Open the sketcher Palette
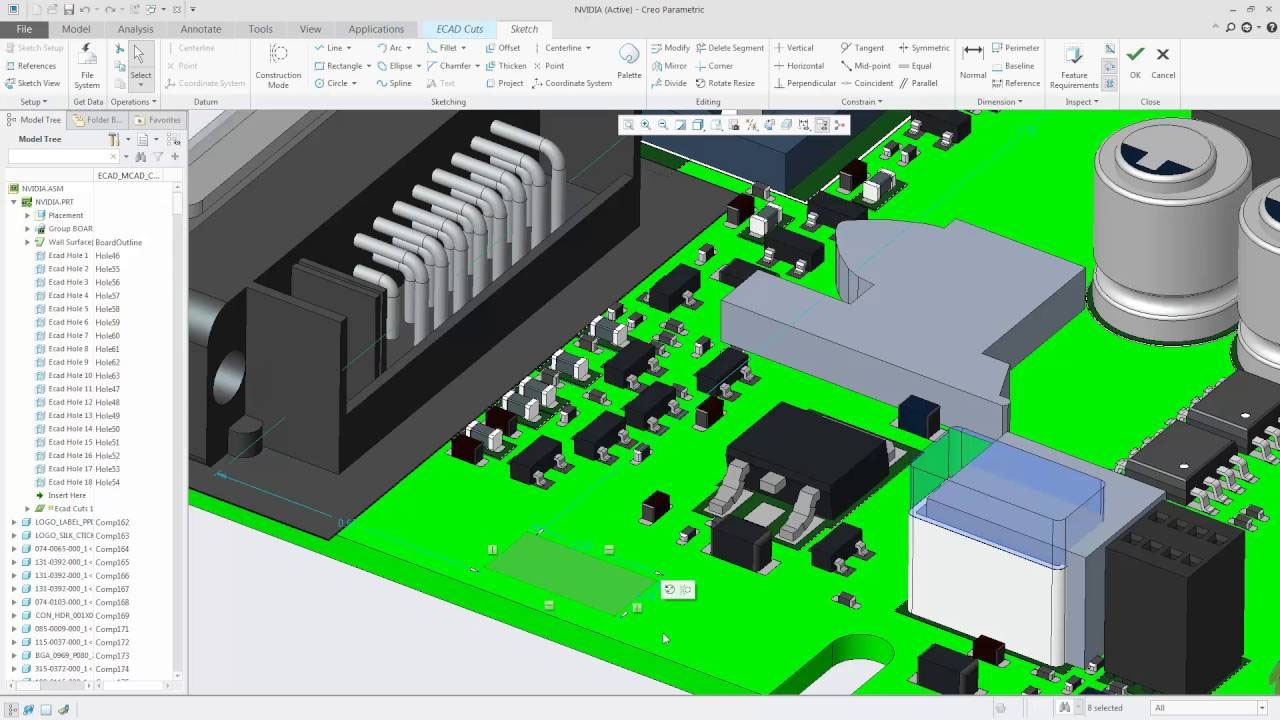Screen dimensions: 1280x720 click(x=629, y=61)
